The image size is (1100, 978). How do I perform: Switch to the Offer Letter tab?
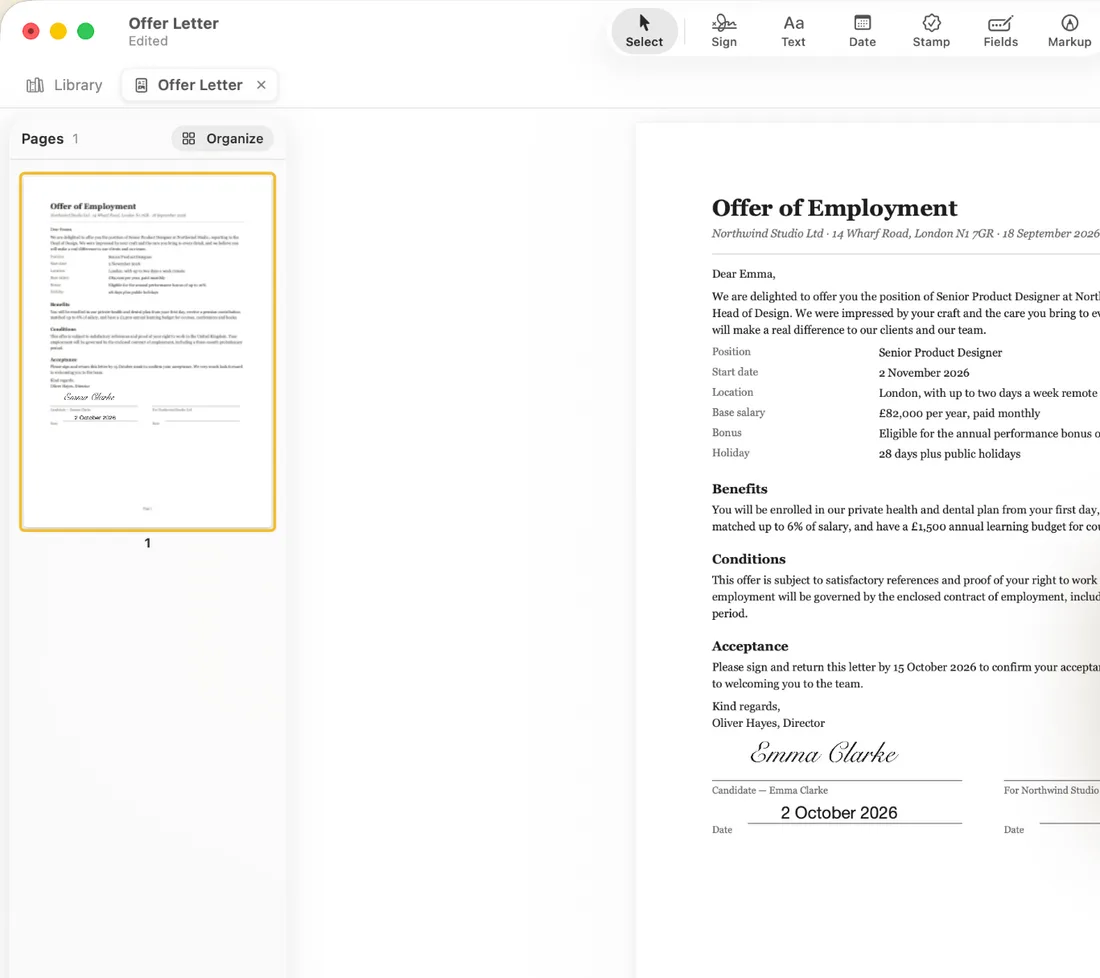pos(199,85)
